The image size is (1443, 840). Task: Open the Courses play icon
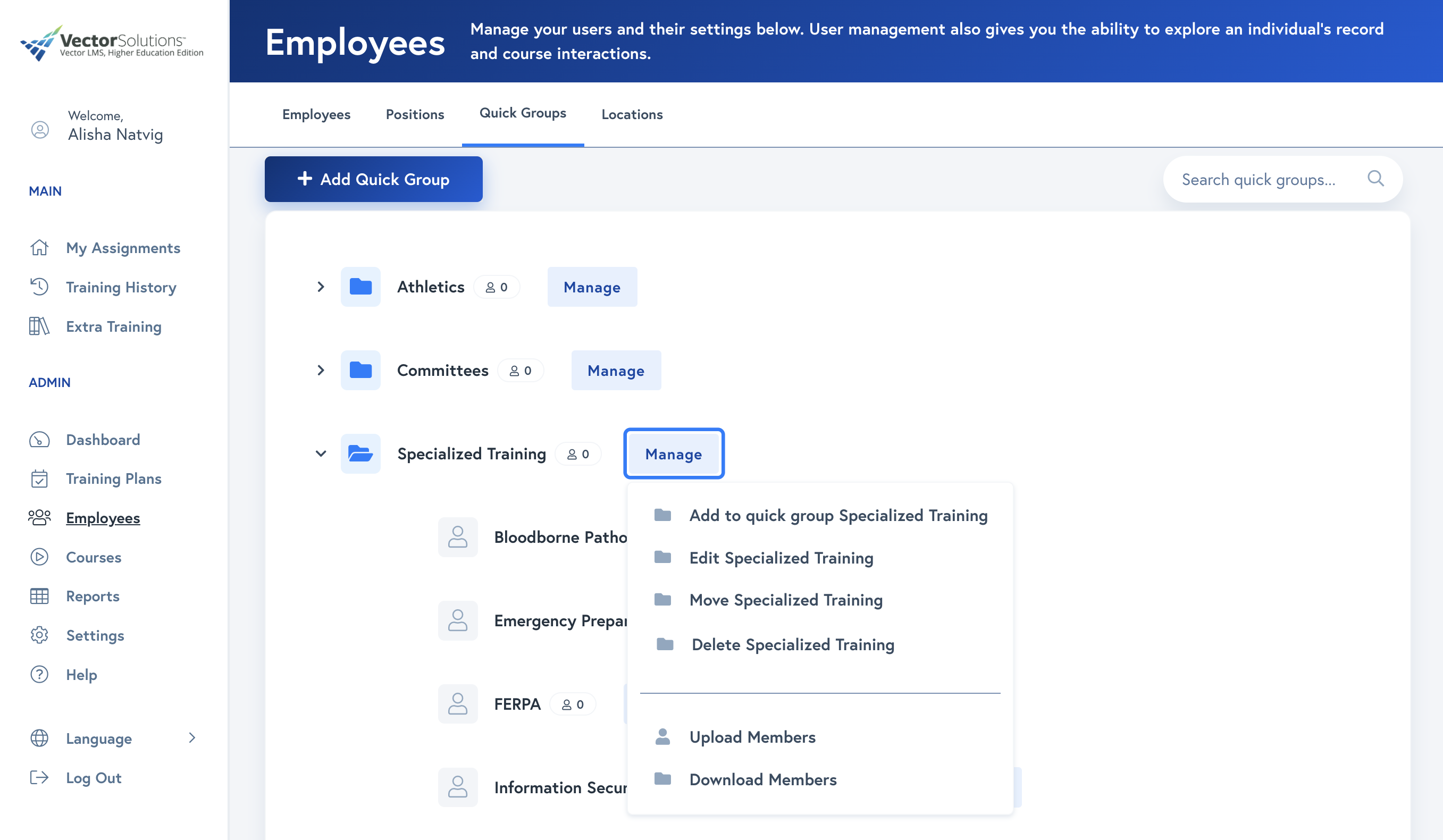click(39, 557)
